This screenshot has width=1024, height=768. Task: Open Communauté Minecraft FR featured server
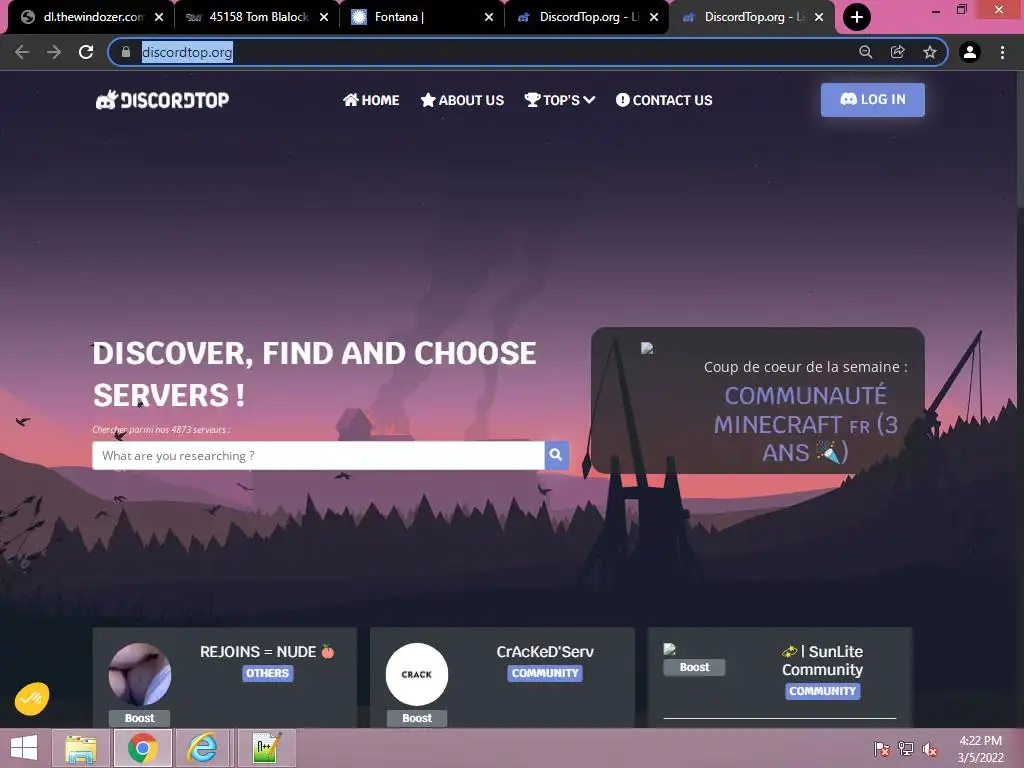click(x=806, y=424)
